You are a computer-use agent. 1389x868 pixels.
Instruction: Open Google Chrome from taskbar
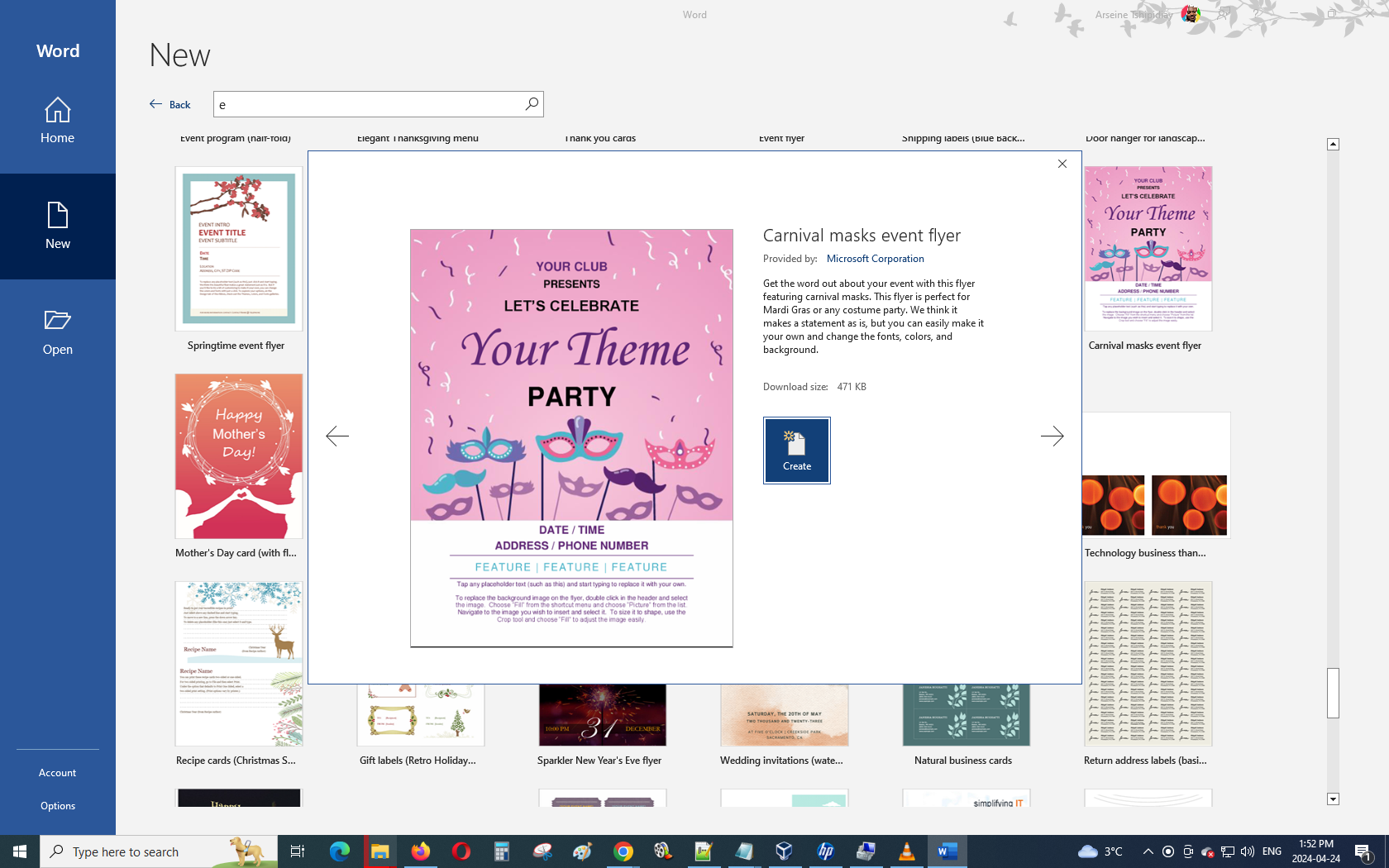pos(623,851)
